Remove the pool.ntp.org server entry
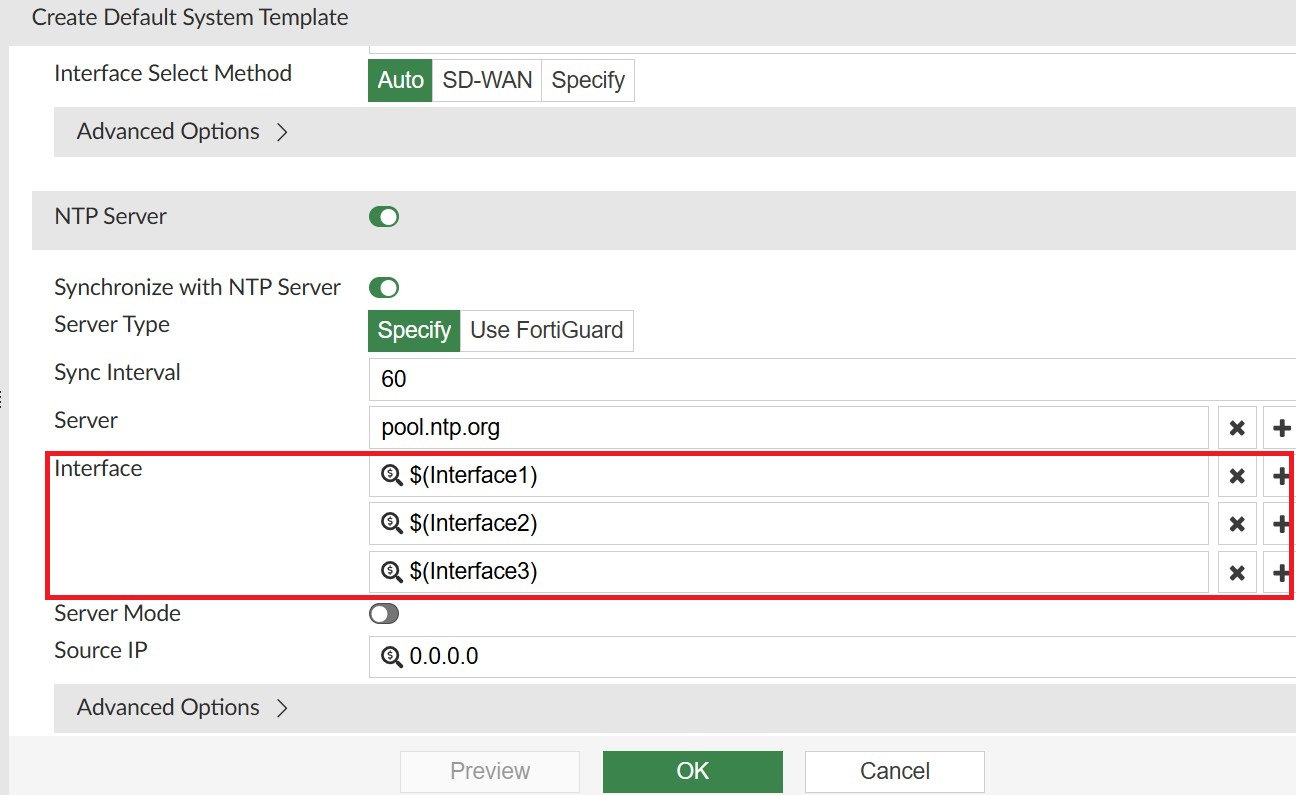 click(x=1237, y=428)
